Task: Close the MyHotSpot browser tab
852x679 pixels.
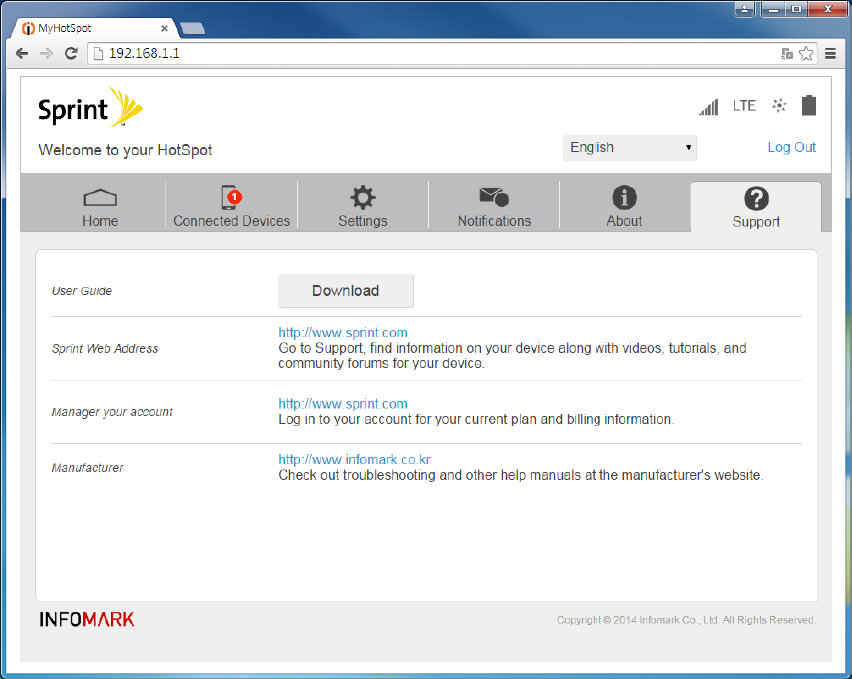Action: point(164,28)
